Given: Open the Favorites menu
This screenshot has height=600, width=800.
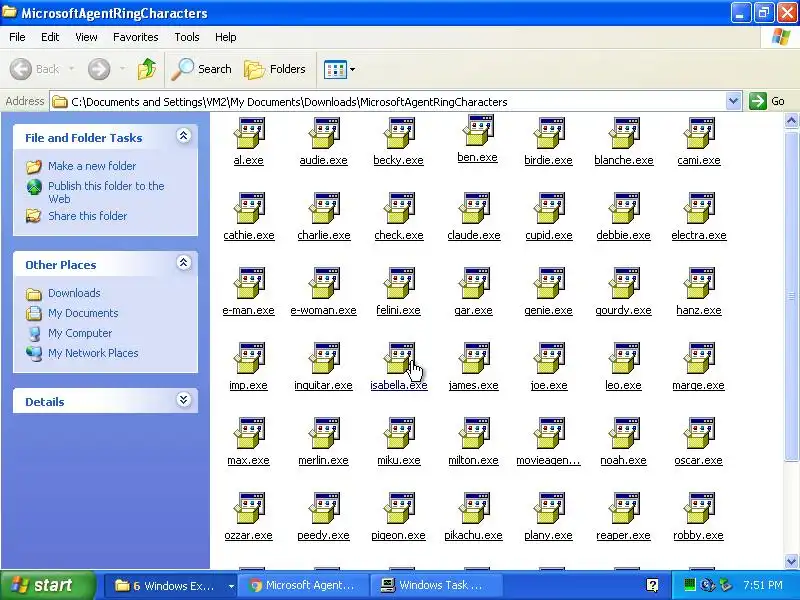Looking at the screenshot, I should pyautogui.click(x=136, y=37).
